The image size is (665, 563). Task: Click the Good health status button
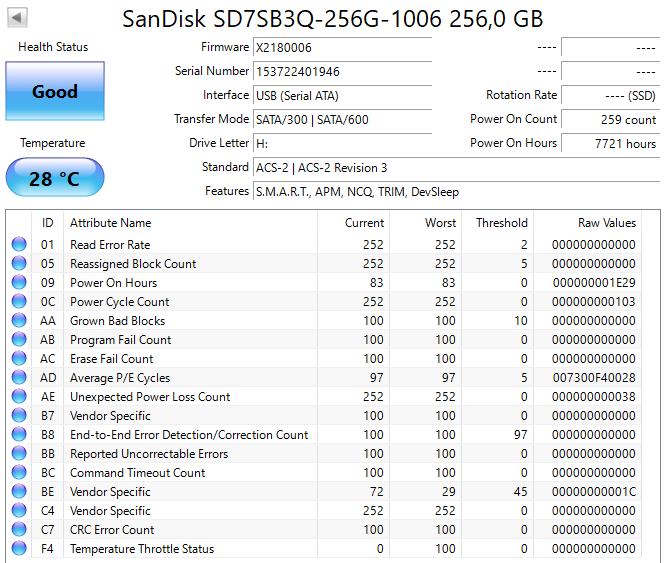[x=54, y=92]
